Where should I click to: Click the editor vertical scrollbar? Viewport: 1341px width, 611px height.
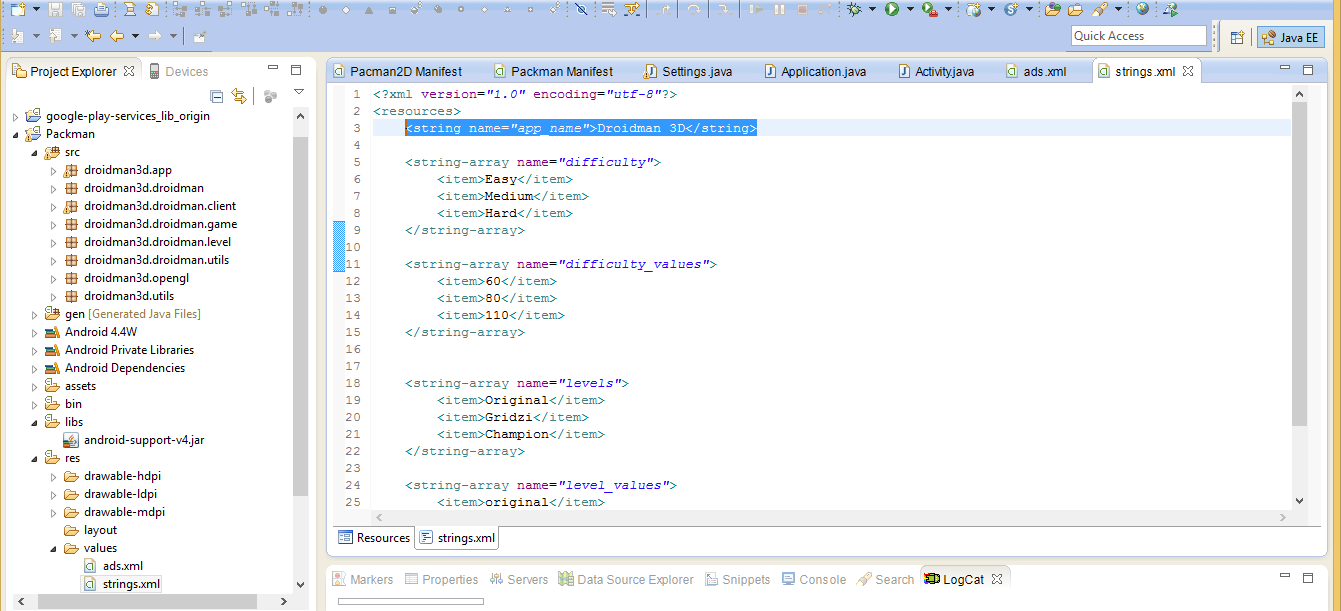coord(1299,264)
